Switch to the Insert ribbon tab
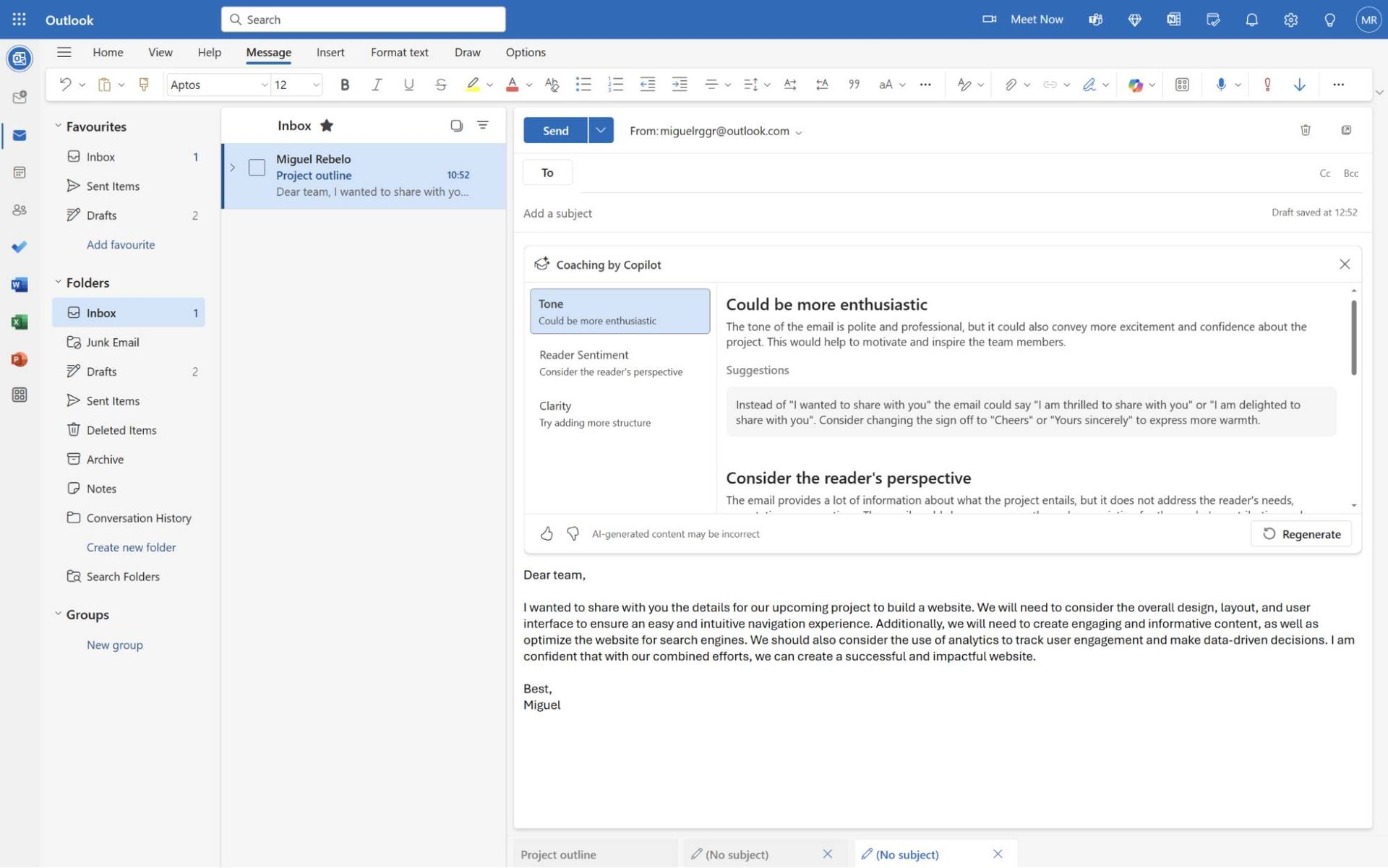Image resolution: width=1388 pixels, height=868 pixels. pyautogui.click(x=330, y=52)
